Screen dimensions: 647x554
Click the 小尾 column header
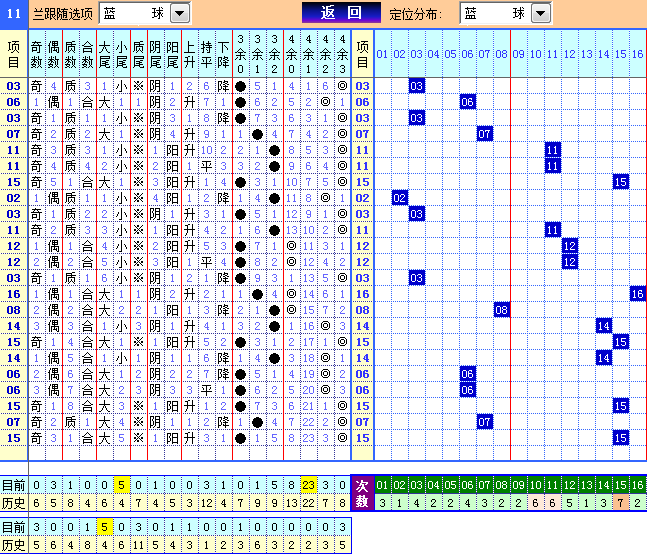pyautogui.click(x=121, y=54)
